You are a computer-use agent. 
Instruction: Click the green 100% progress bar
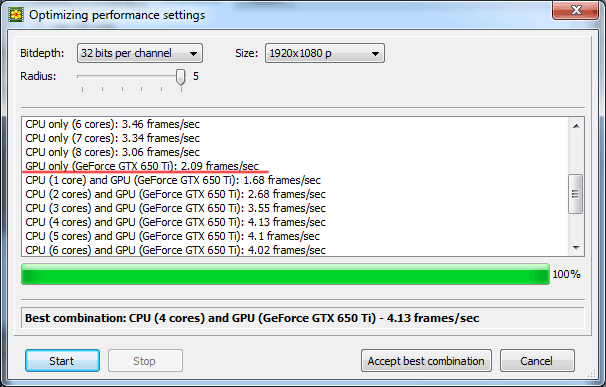point(285,274)
